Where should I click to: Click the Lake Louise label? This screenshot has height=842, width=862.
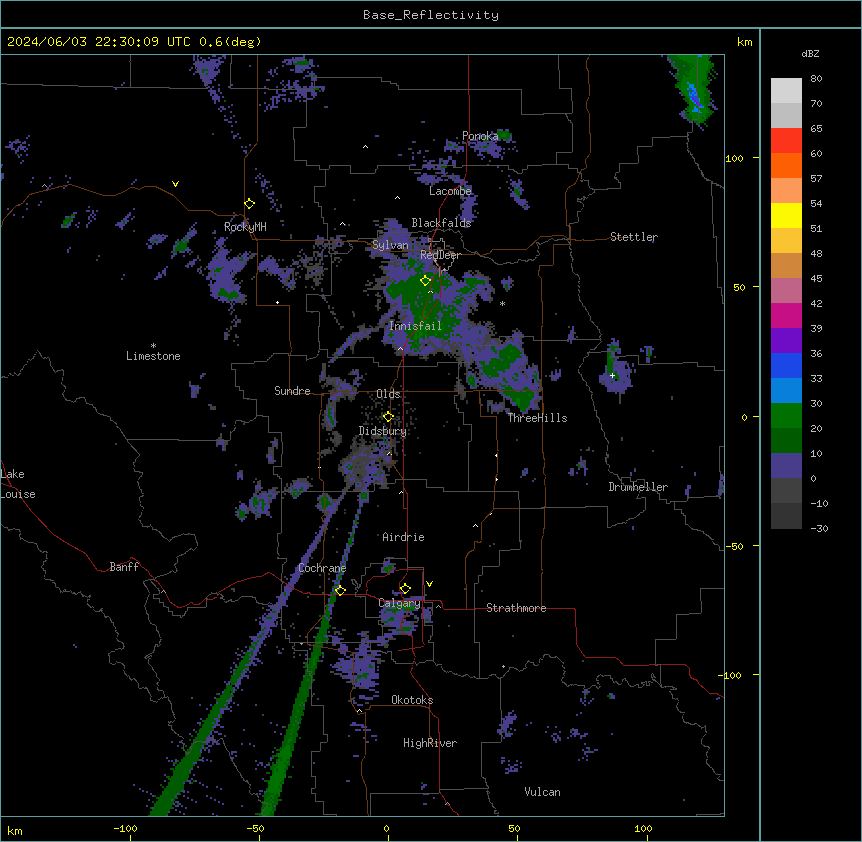tap(18, 484)
